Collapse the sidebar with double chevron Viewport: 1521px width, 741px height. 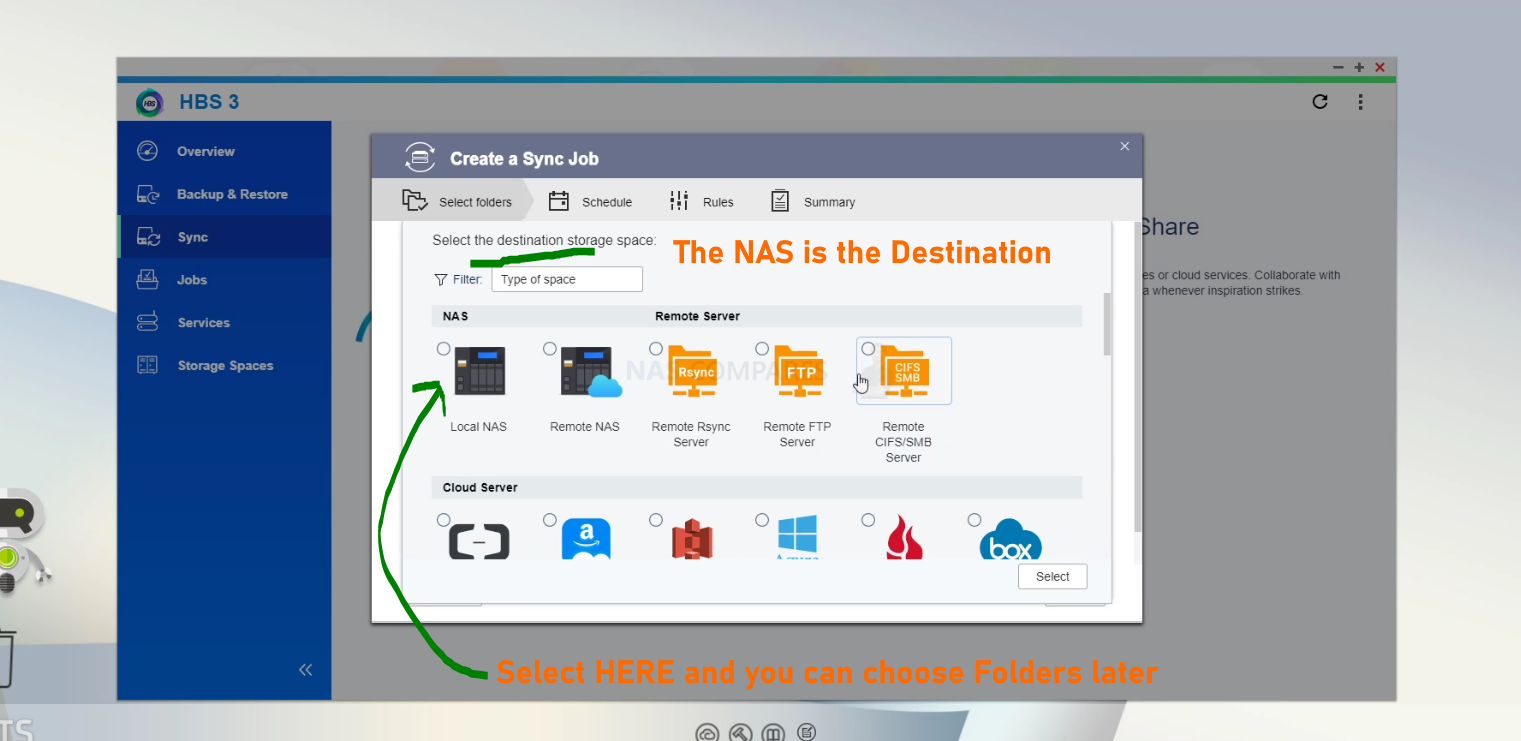(305, 670)
